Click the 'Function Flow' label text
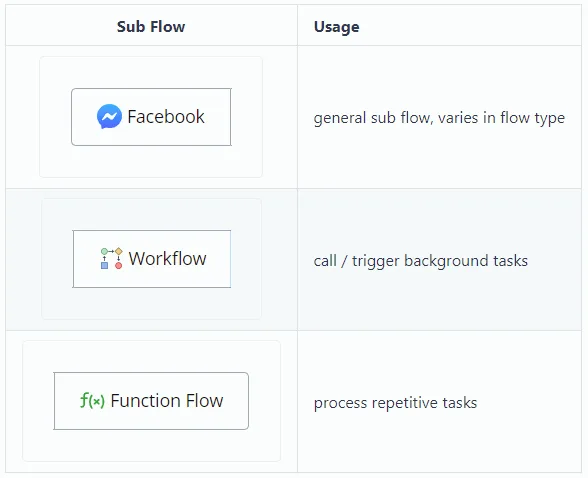588x478 pixels. click(167, 400)
